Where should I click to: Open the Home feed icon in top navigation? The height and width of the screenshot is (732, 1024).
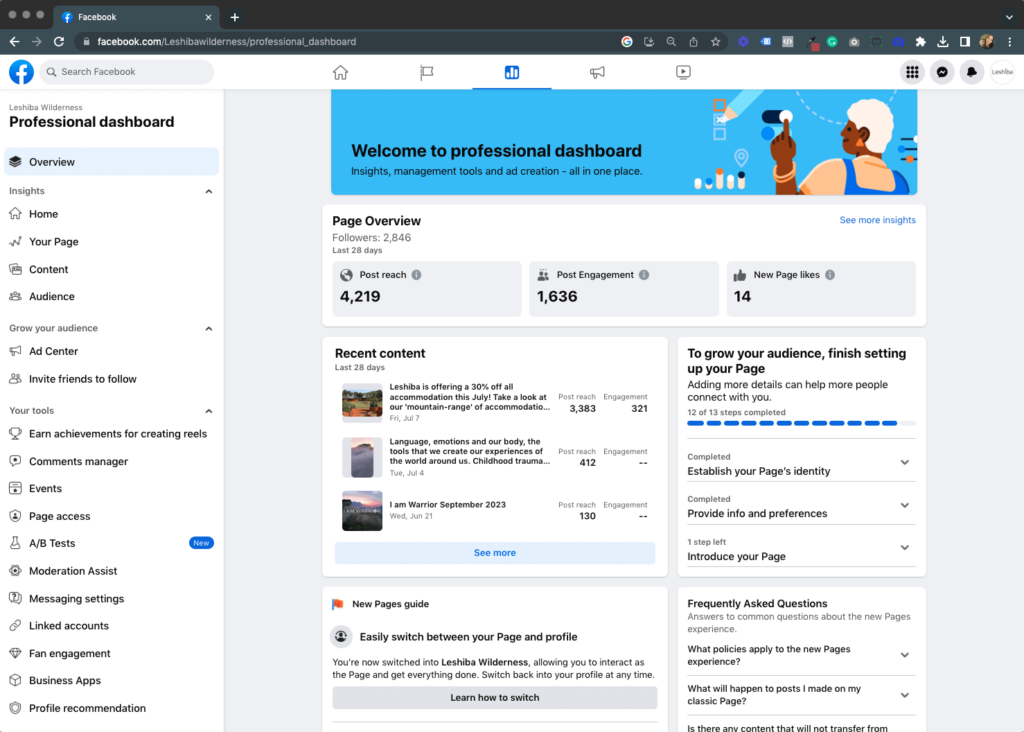click(340, 72)
